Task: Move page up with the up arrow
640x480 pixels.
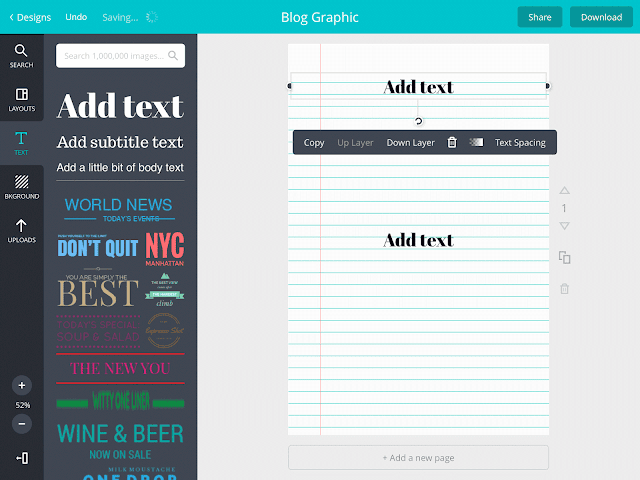Action: 564,191
